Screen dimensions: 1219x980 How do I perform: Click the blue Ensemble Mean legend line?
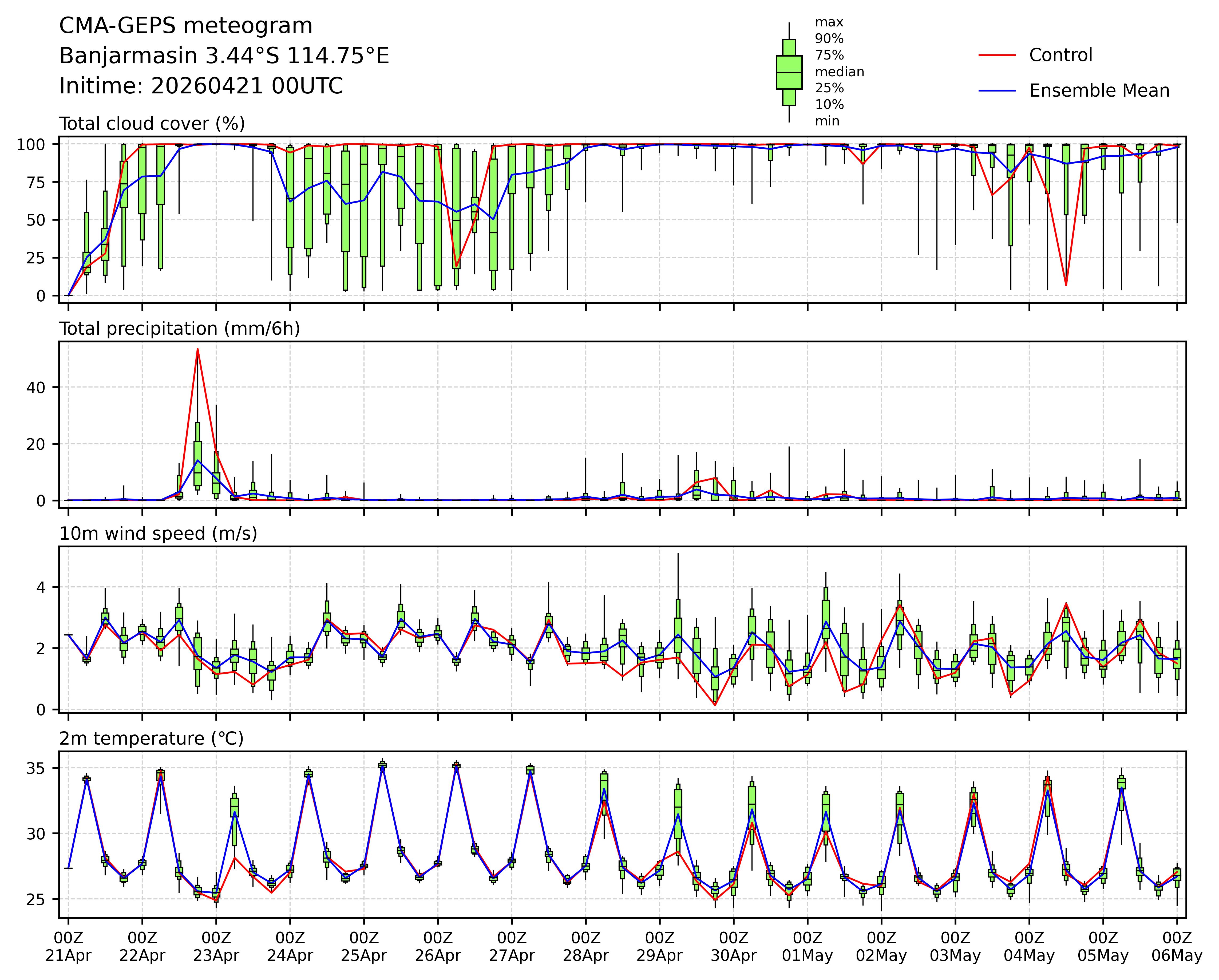click(997, 90)
